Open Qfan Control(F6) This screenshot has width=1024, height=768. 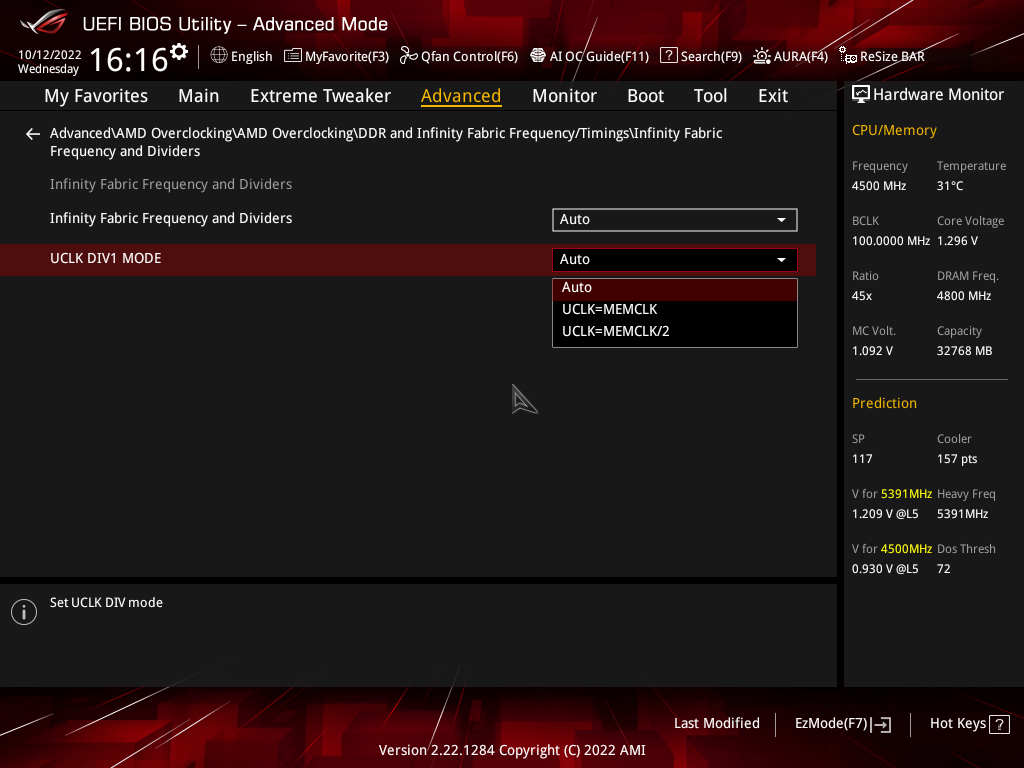tap(459, 56)
